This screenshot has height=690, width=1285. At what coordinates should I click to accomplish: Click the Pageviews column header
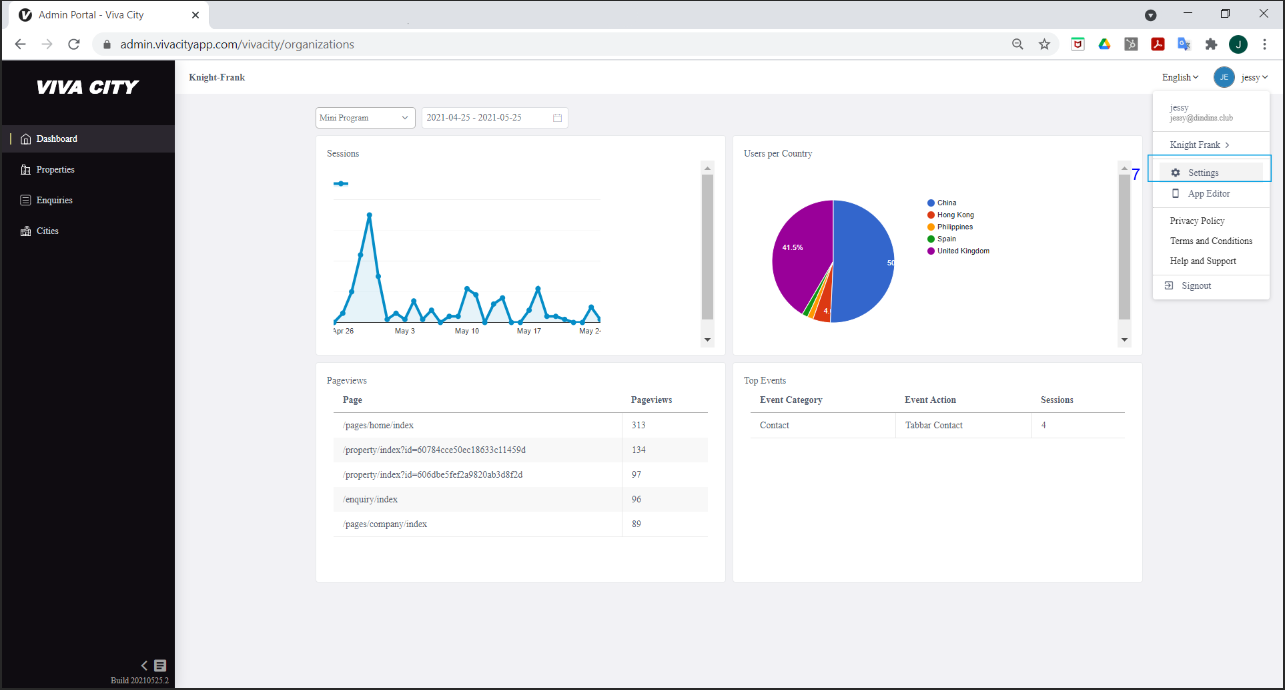pyautogui.click(x=652, y=400)
